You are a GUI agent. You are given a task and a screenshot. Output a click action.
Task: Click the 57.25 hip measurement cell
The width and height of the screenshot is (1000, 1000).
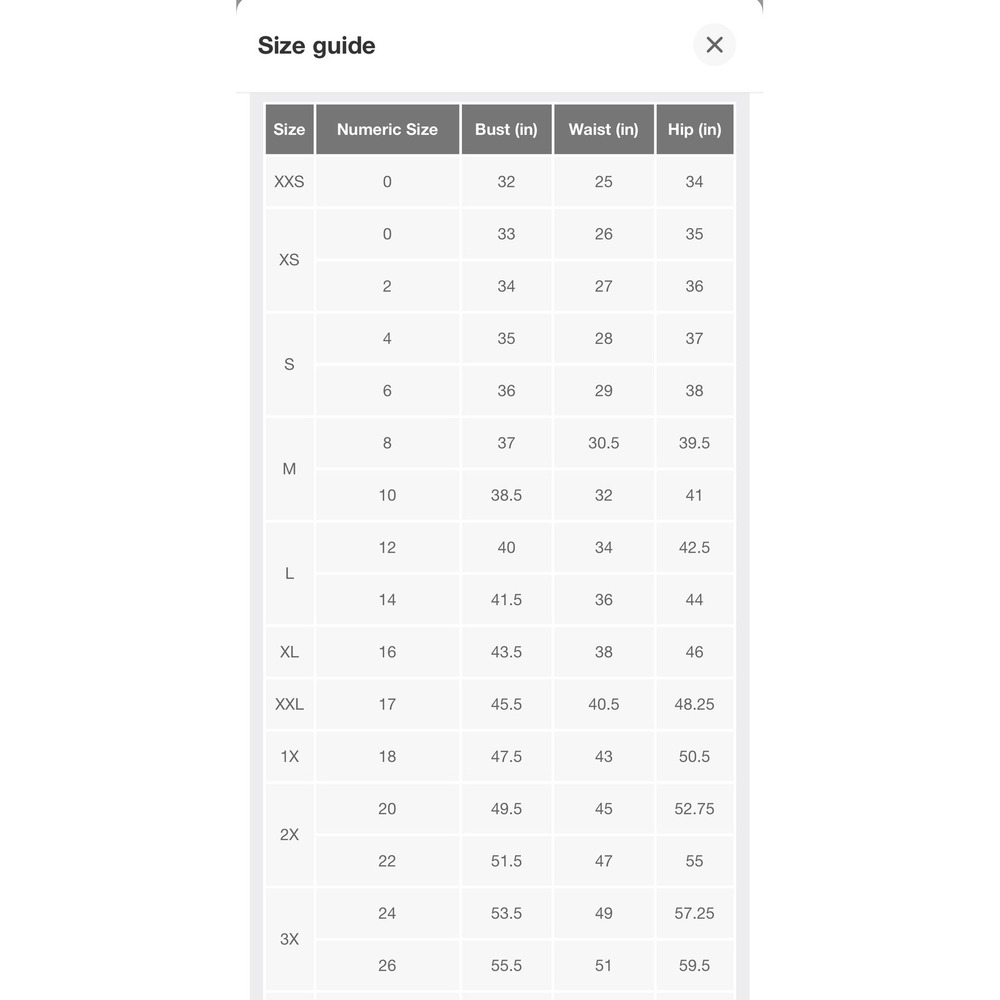click(694, 913)
